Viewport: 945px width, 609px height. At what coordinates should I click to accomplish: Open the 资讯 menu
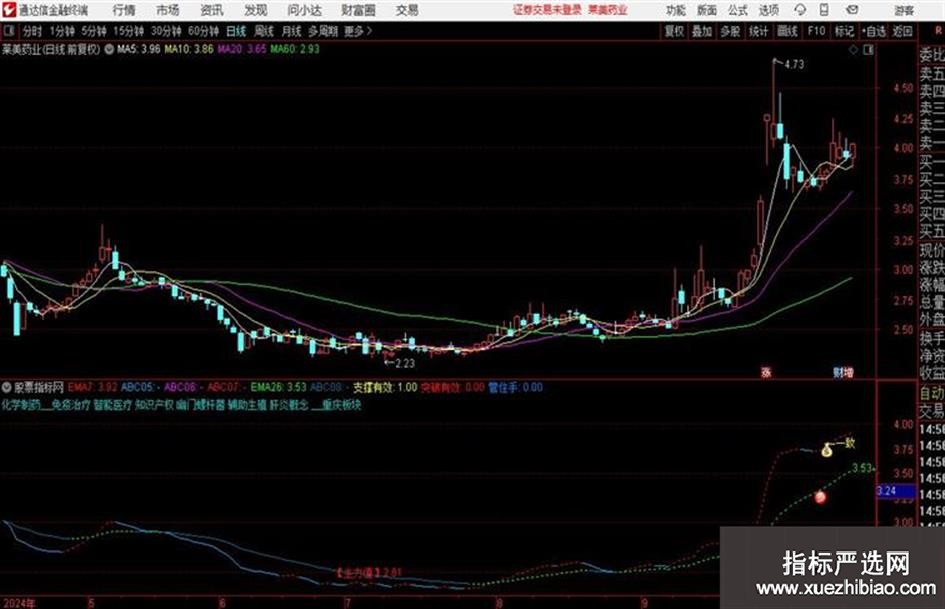(x=212, y=10)
